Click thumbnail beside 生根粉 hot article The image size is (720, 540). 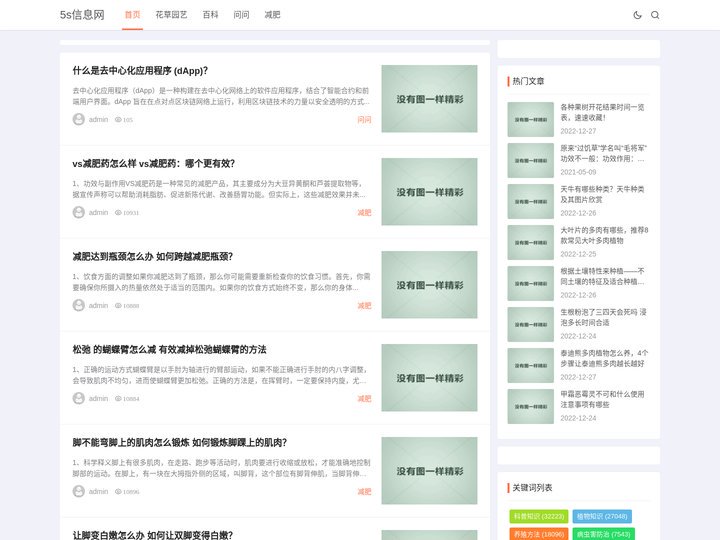530,324
